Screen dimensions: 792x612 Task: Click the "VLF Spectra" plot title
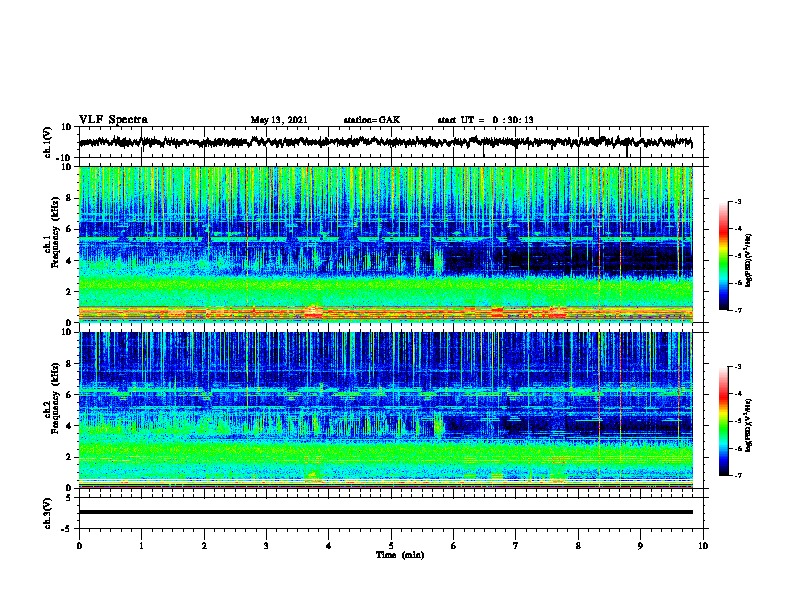[113, 120]
